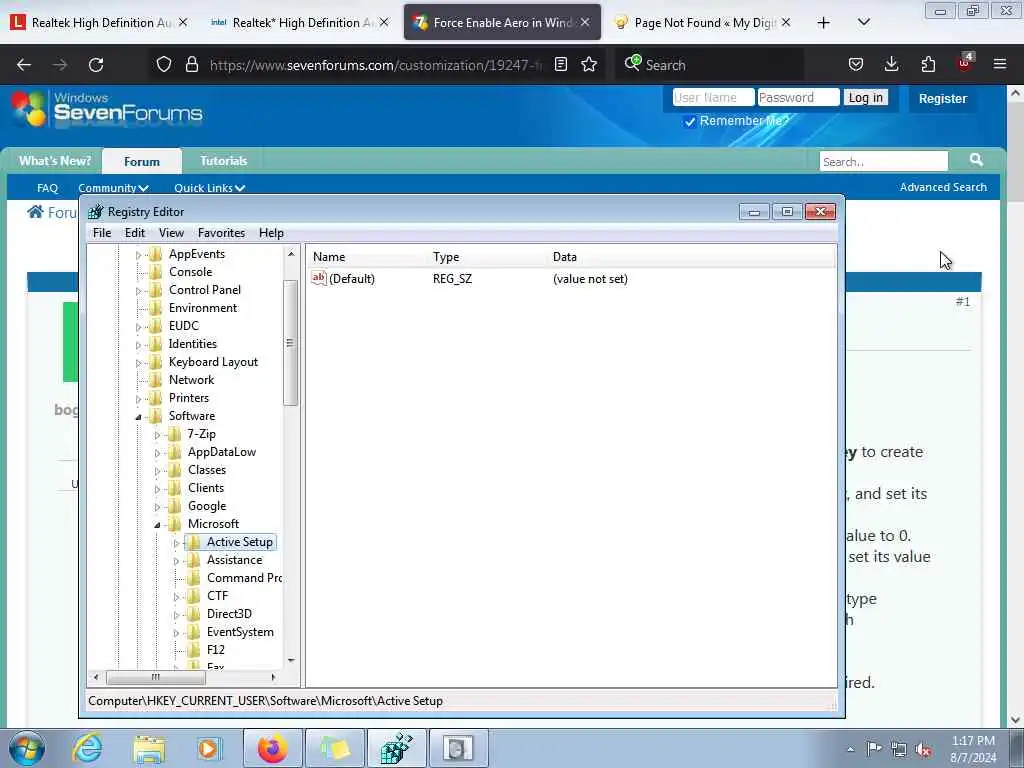The image size is (1024, 768).
Task: Open the list all tabs chevron
Action: (863, 22)
